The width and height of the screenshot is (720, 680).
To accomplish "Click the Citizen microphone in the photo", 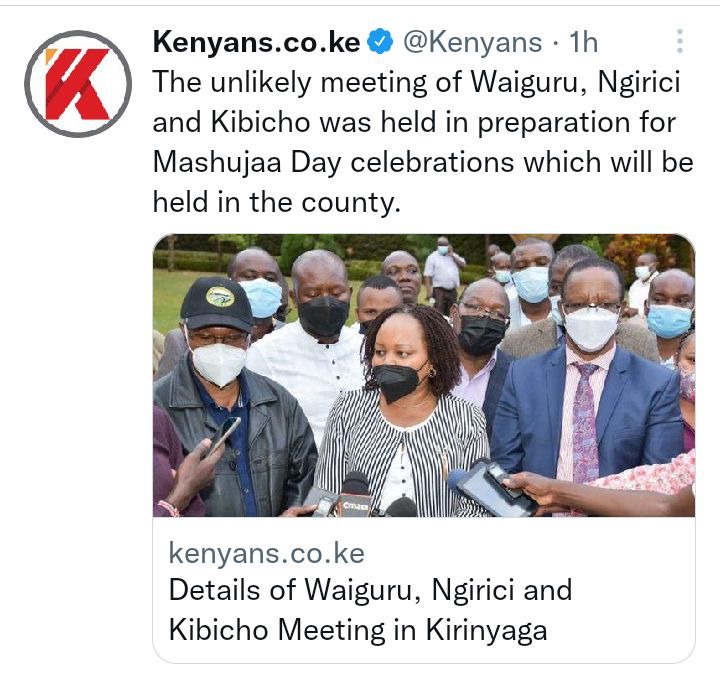I will click(354, 498).
